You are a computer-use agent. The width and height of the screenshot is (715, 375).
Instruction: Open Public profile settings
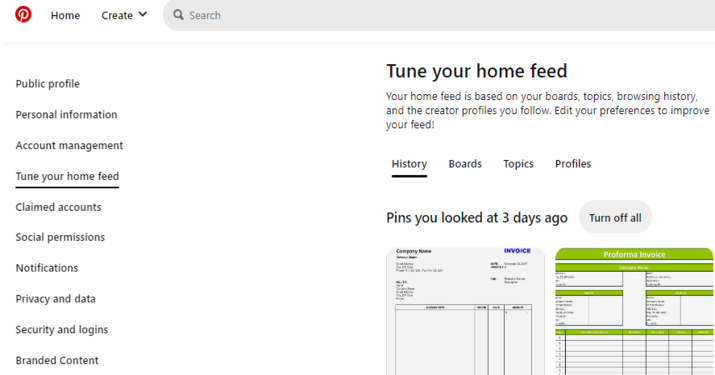click(x=47, y=84)
